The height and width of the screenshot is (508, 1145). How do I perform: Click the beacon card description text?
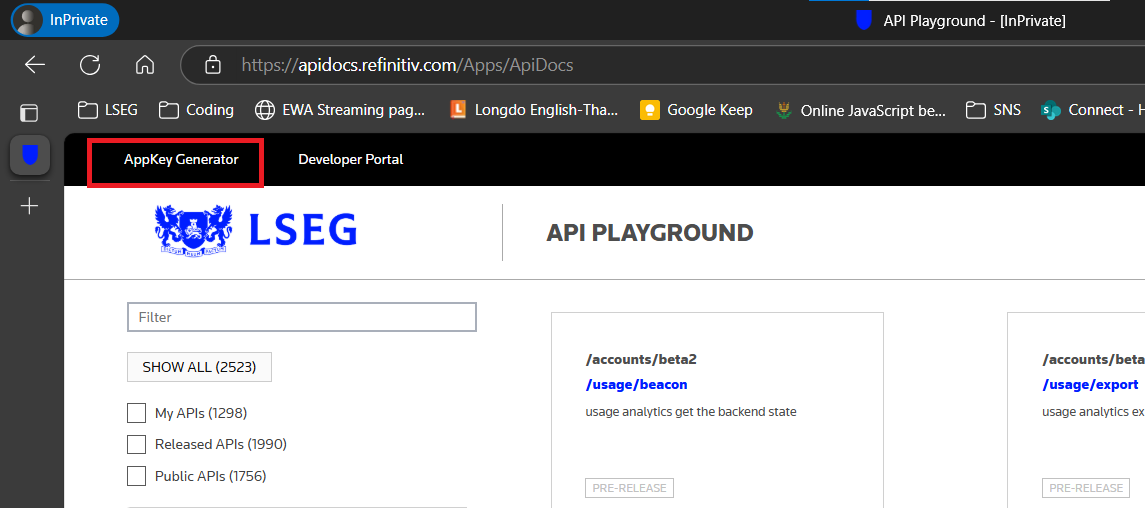pos(691,412)
